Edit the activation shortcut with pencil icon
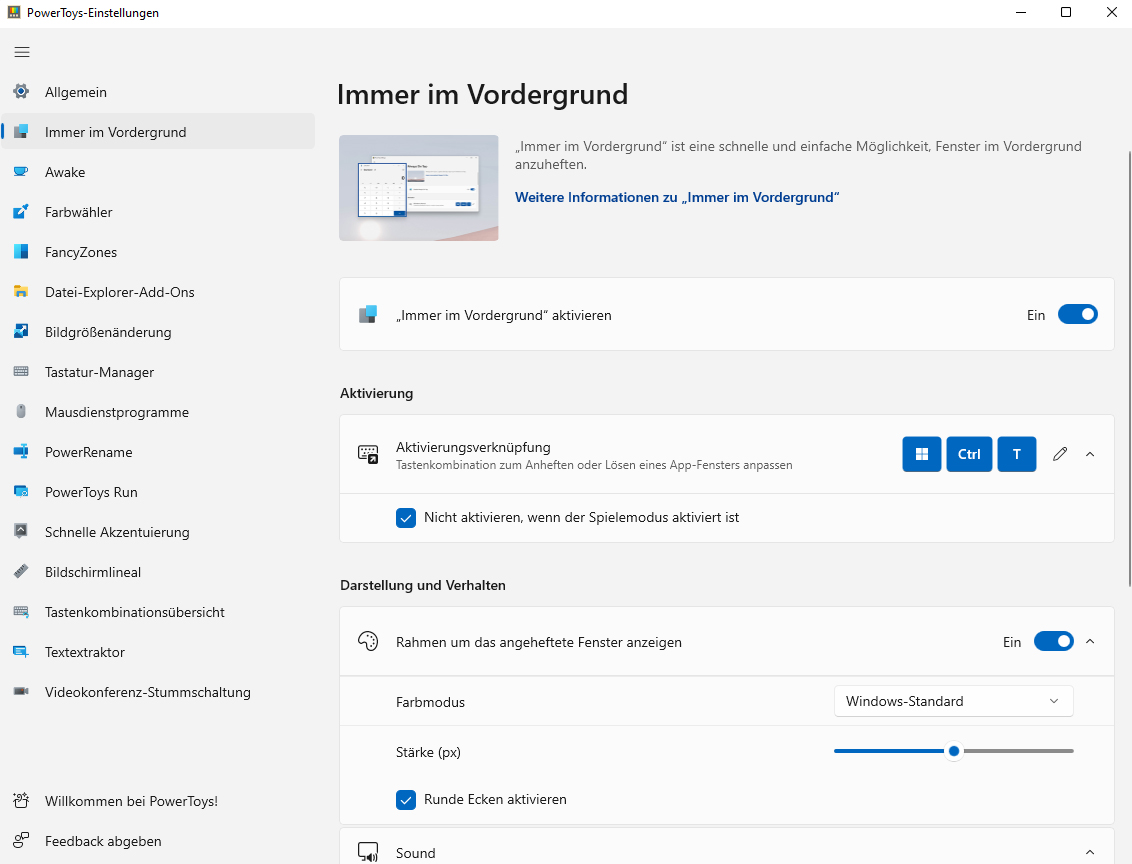The width and height of the screenshot is (1132, 864). (x=1060, y=454)
